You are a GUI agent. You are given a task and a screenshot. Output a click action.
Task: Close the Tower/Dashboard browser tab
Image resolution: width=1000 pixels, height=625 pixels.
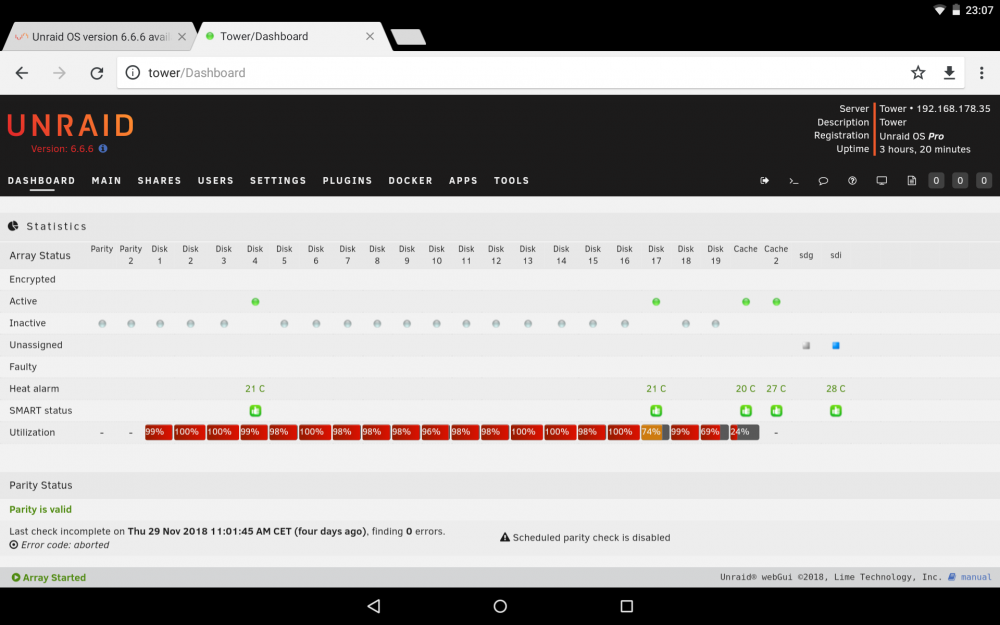point(370,36)
